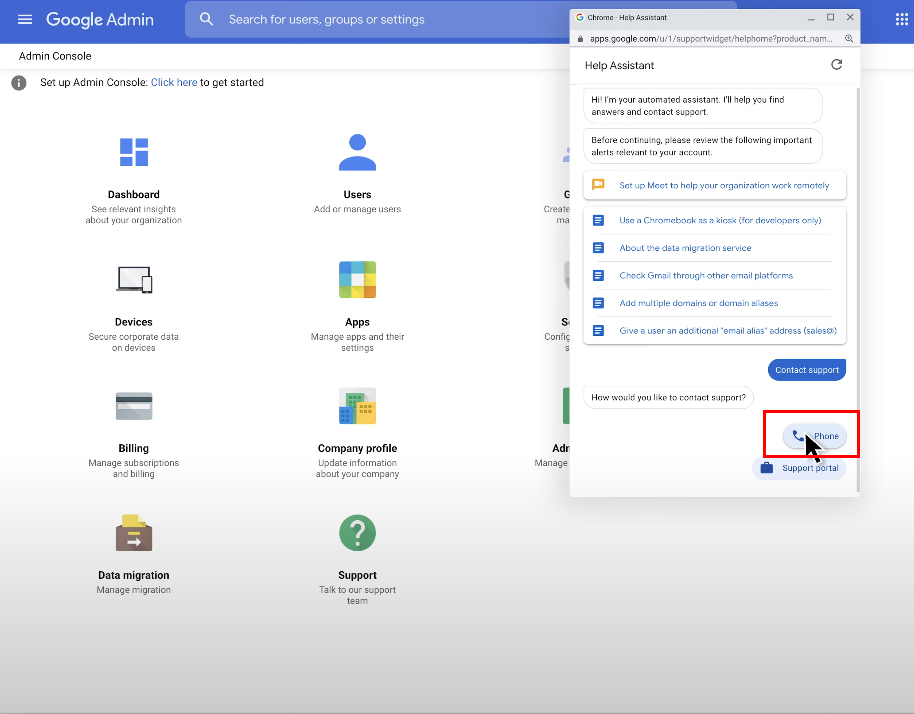Open the Data migration icon
This screenshot has width=914, height=714.
(x=134, y=533)
